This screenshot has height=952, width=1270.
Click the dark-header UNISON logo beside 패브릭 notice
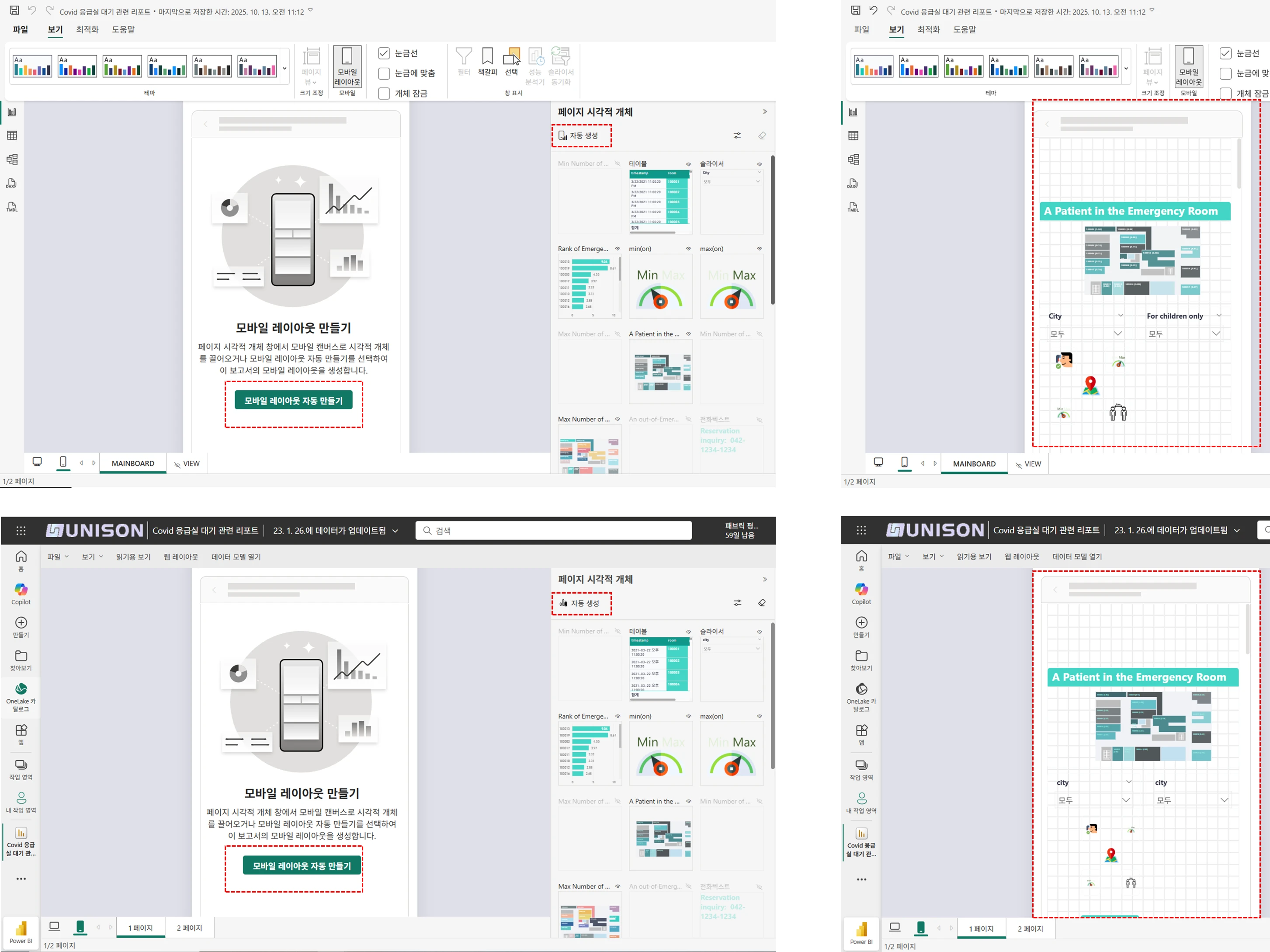tap(95, 531)
